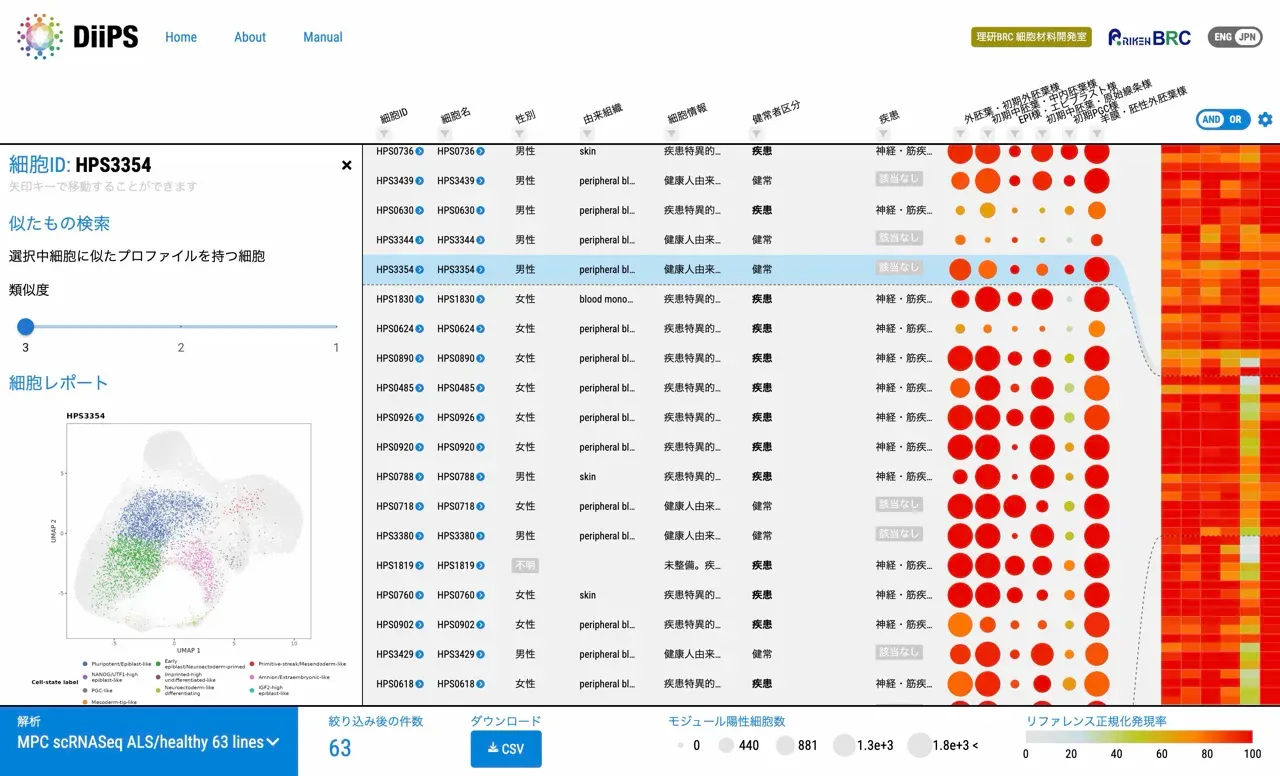Toggle language between ENG and JPN

[1235, 37]
